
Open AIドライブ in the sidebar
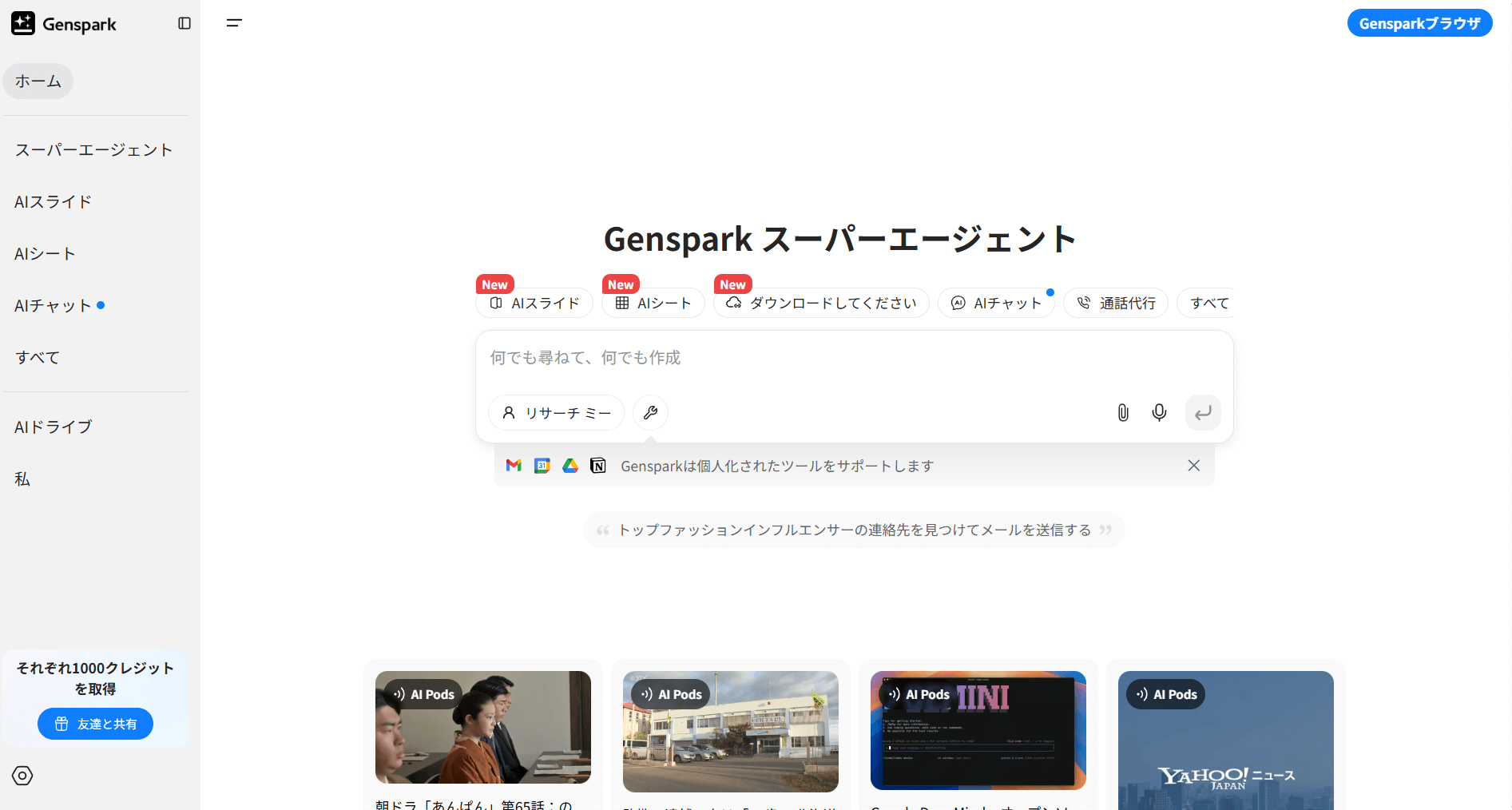tap(54, 427)
